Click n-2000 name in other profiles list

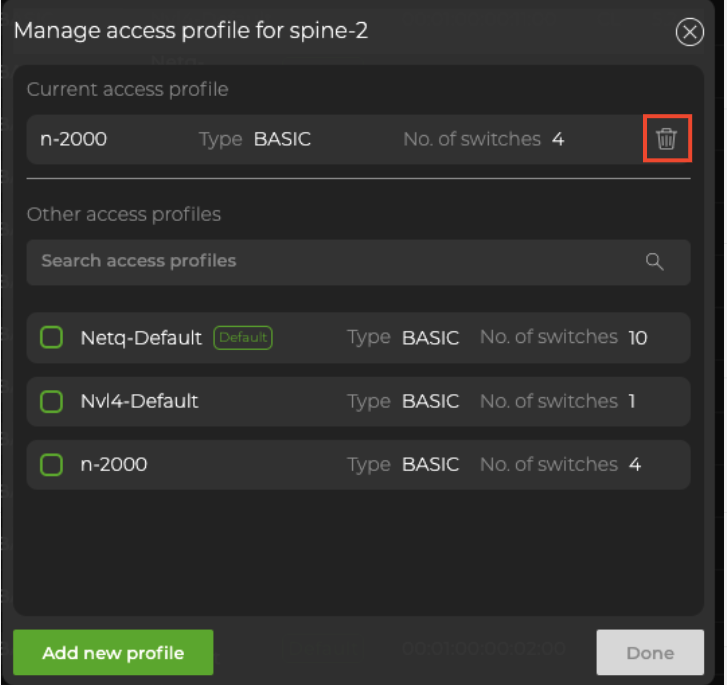click(113, 464)
